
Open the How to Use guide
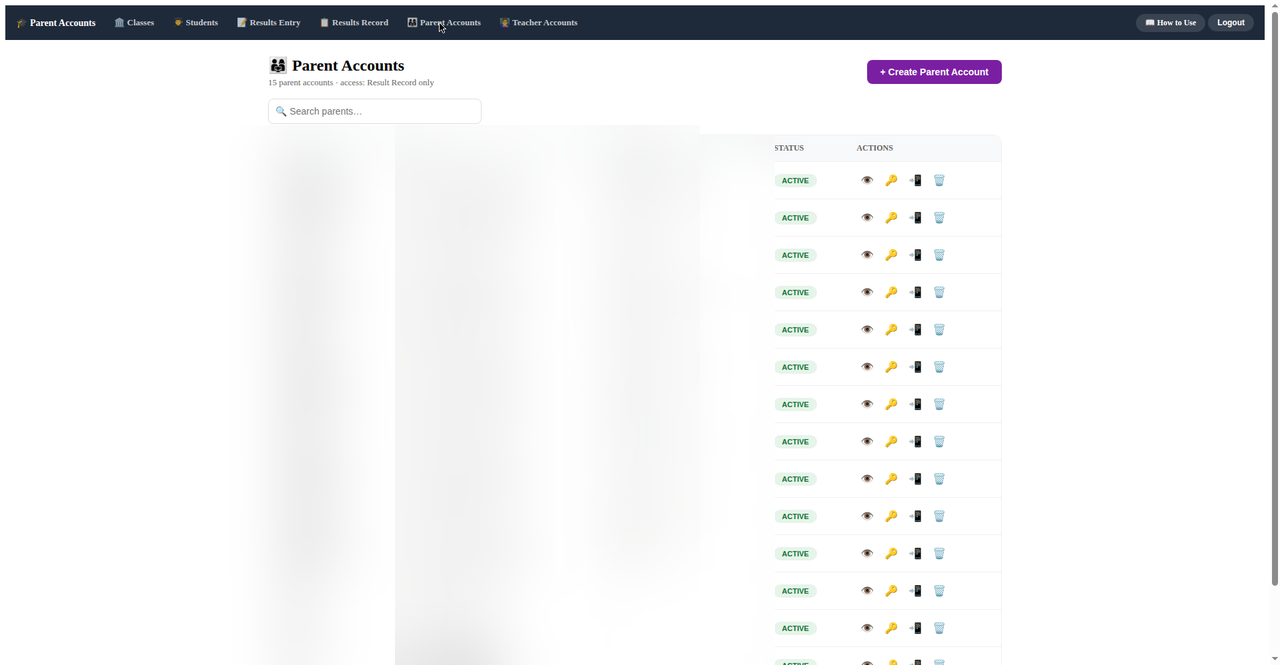[x=1170, y=22]
